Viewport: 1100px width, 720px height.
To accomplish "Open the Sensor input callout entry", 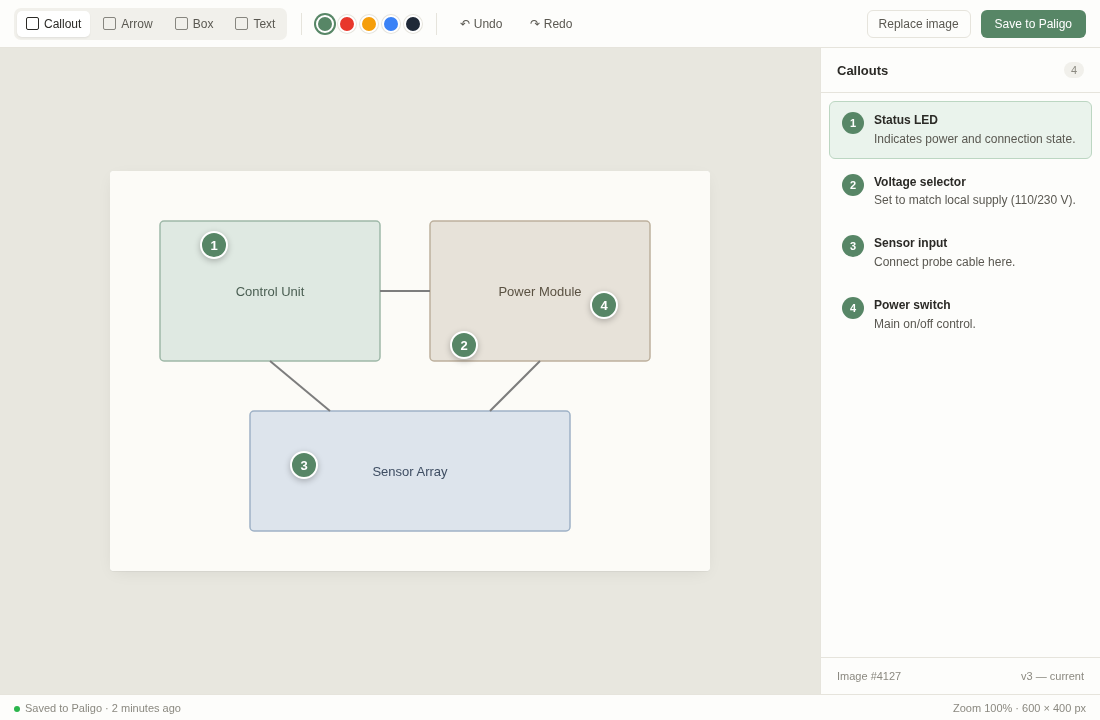I will (x=960, y=253).
